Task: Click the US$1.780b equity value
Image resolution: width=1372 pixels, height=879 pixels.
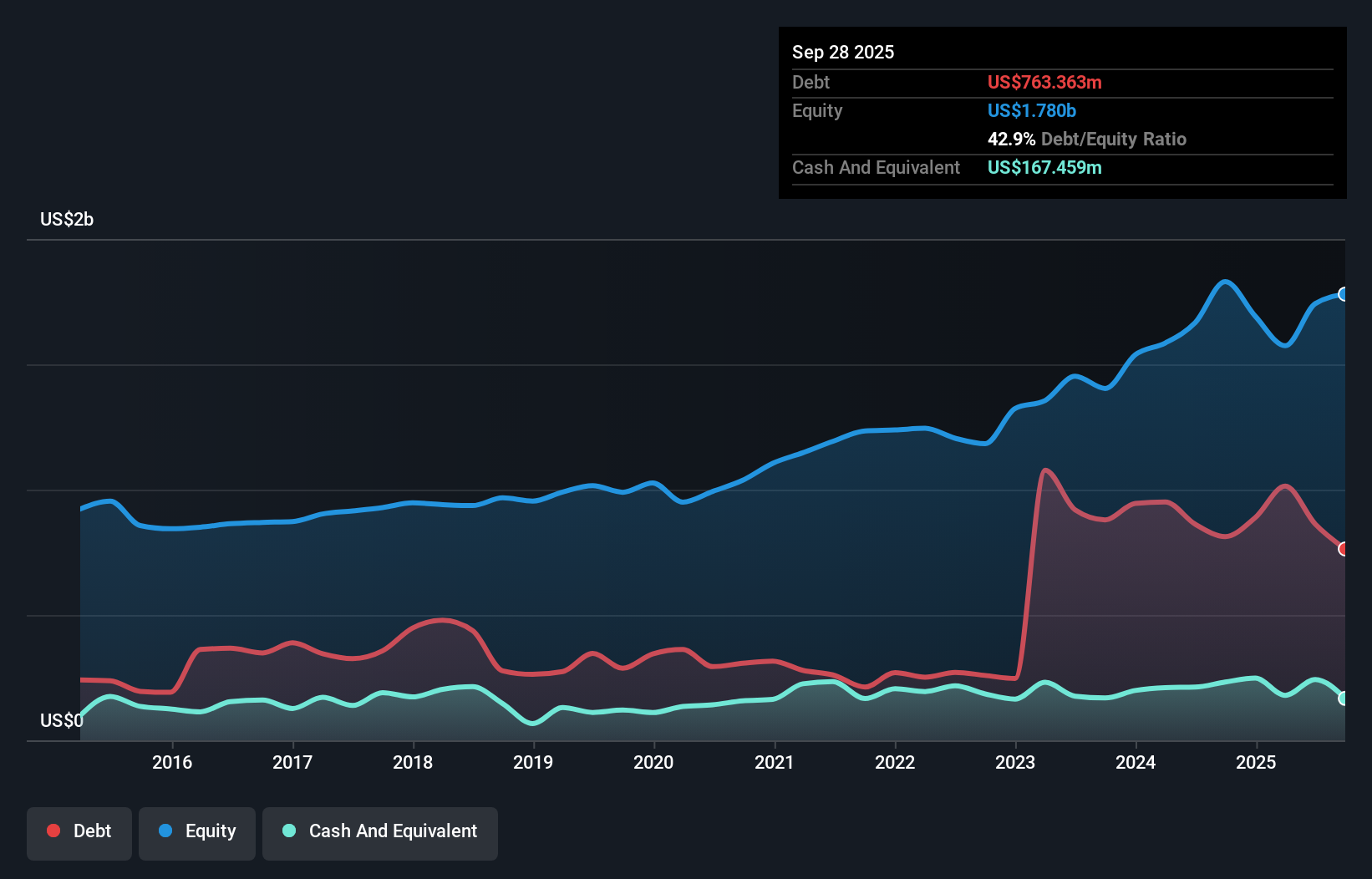Action: tap(1032, 110)
